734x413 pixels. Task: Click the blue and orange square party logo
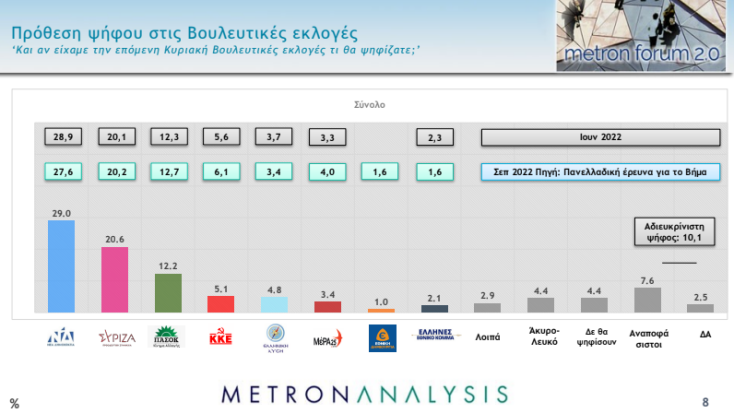(381, 337)
